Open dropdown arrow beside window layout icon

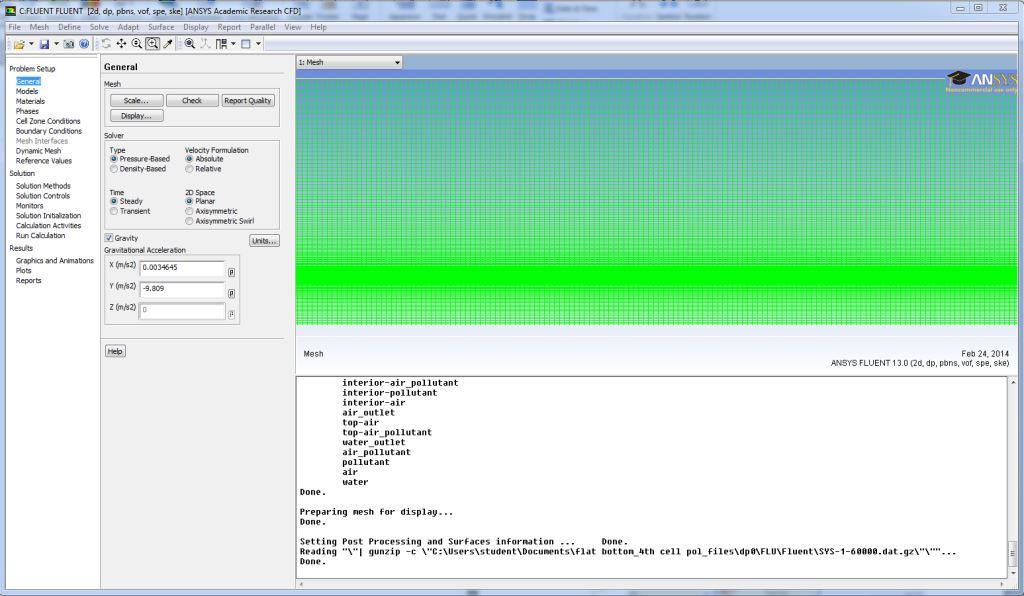[233, 44]
